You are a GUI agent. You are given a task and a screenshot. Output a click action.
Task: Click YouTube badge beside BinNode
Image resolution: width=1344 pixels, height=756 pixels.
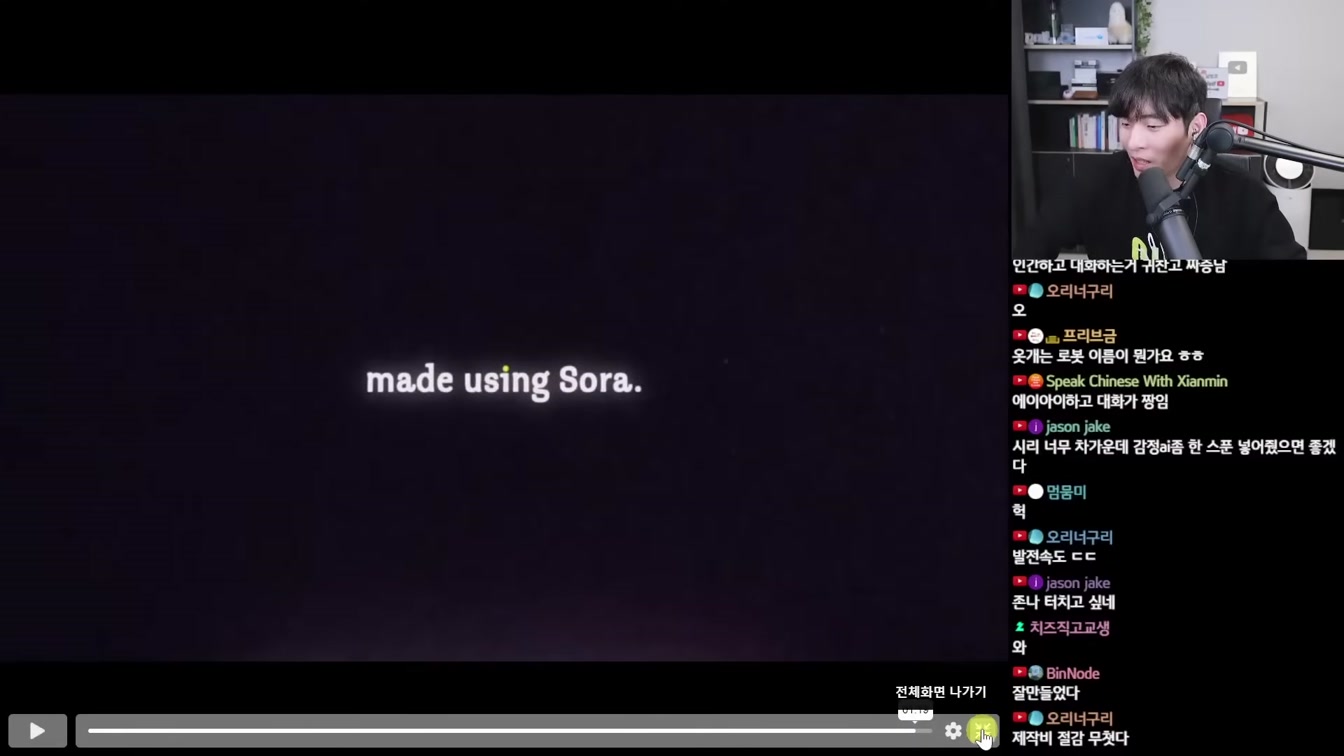pos(1020,673)
